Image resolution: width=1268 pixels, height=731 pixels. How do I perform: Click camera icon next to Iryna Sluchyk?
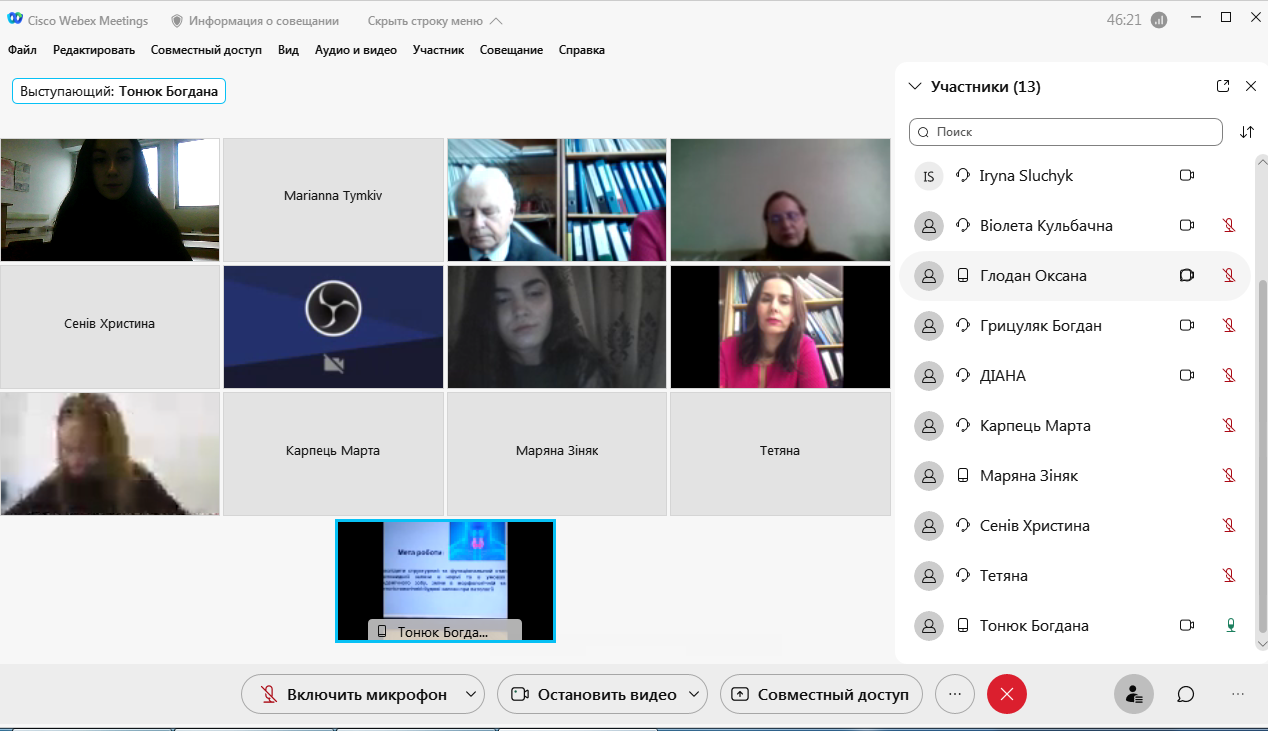1187,176
